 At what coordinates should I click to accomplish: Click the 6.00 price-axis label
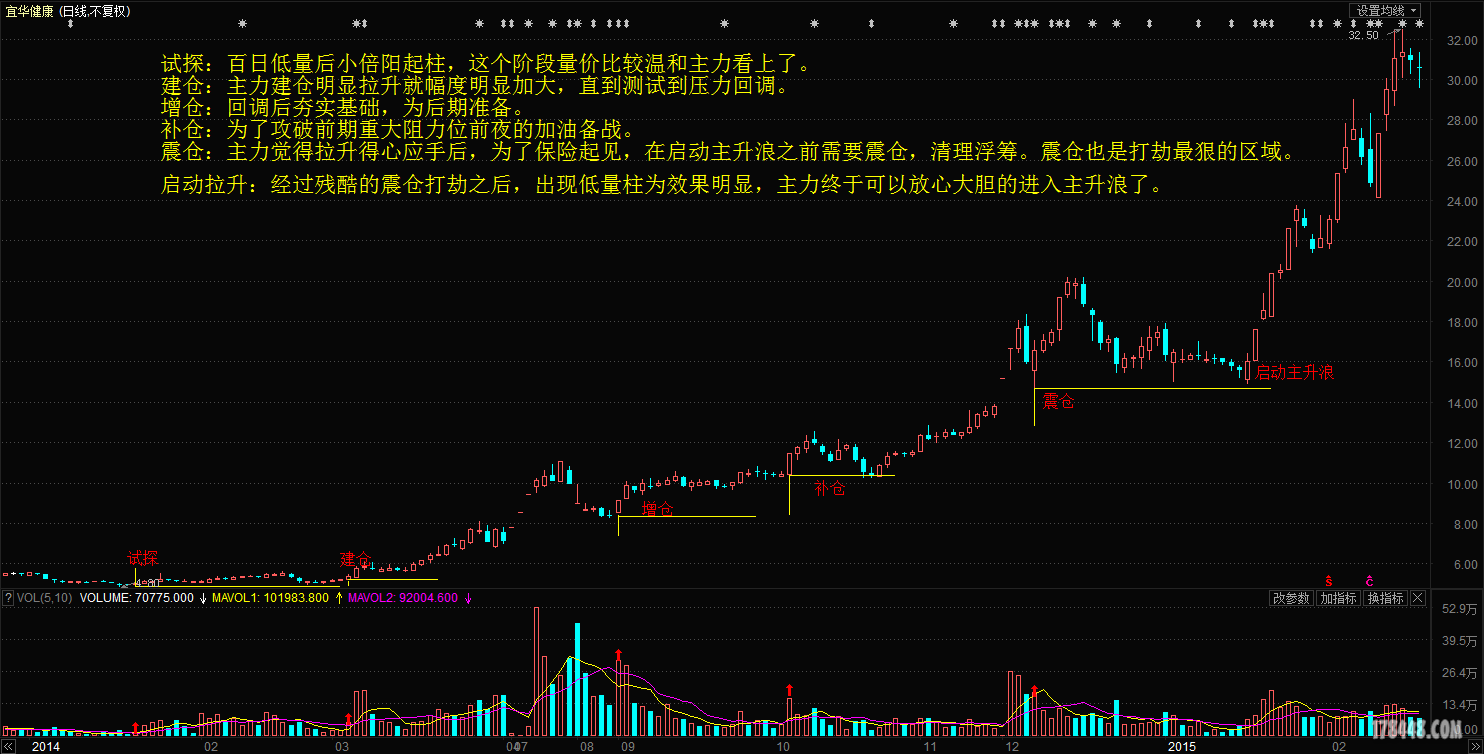[1466, 565]
